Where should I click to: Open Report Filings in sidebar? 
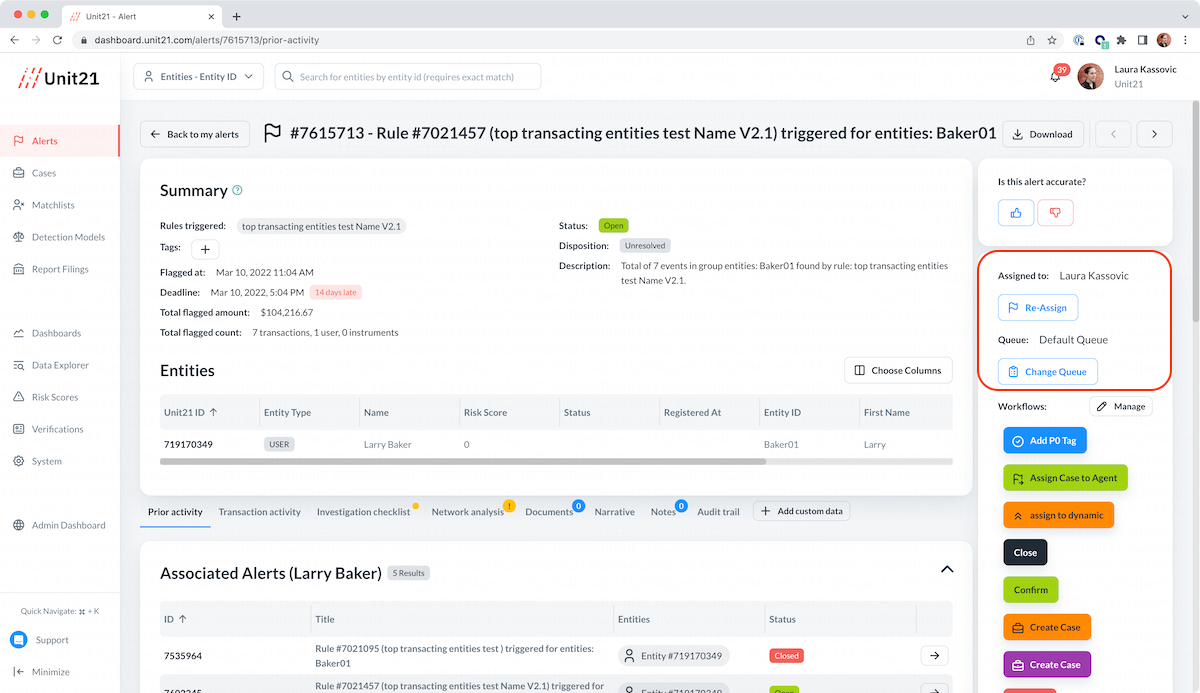[60, 269]
